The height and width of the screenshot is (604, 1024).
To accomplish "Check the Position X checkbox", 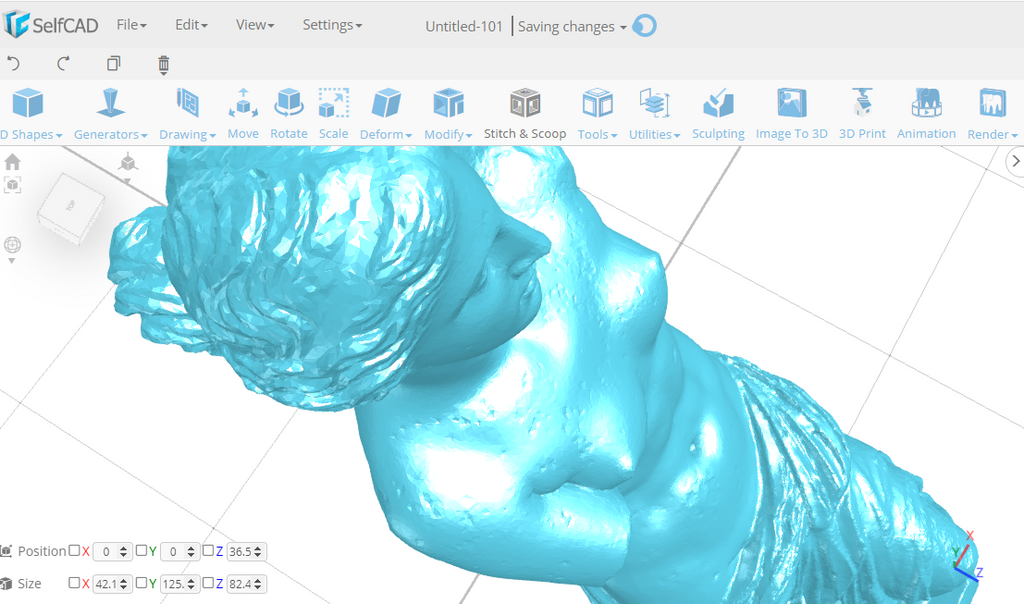I will pos(74,551).
